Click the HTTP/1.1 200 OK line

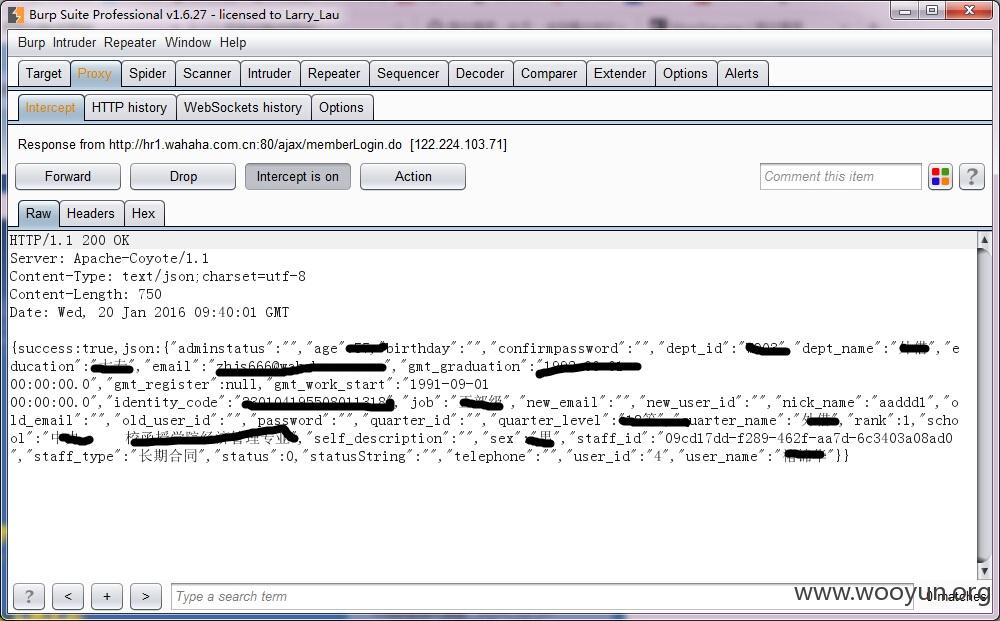coord(70,240)
